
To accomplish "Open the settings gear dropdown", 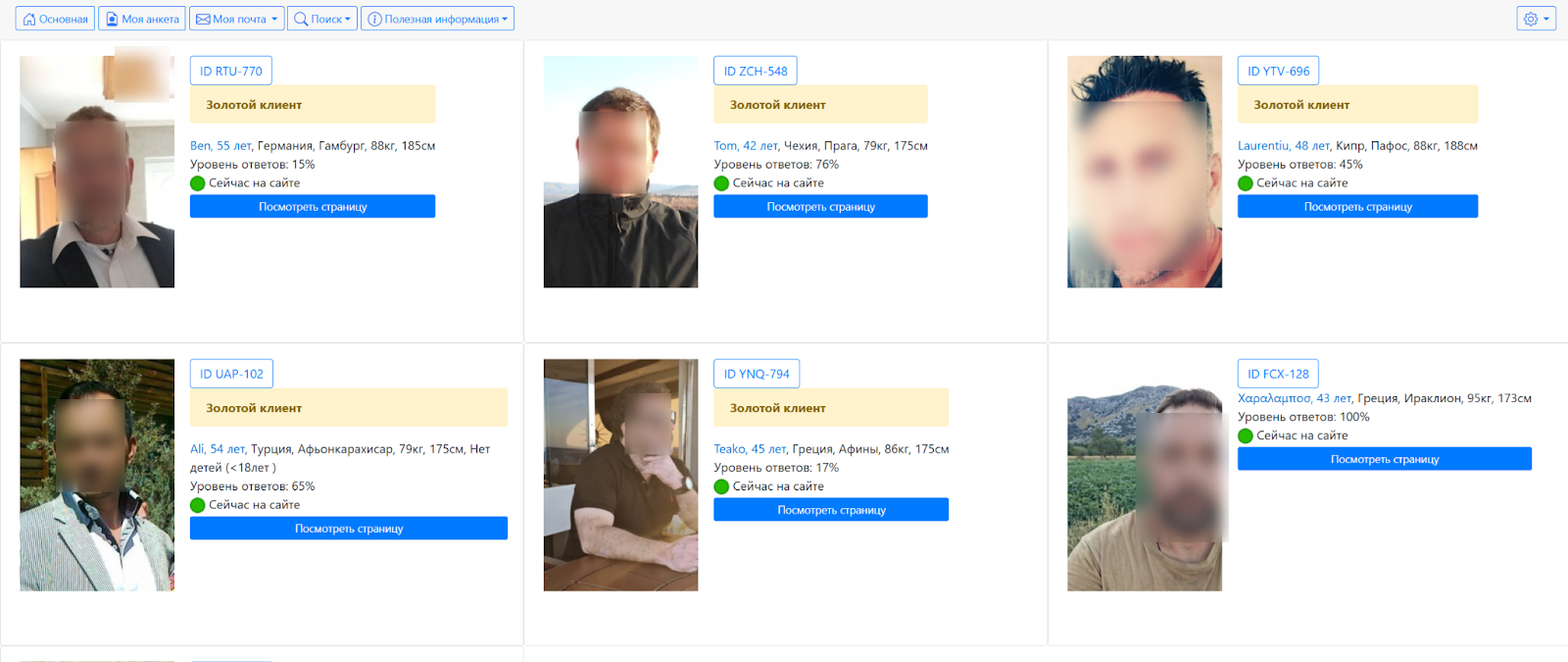I will 1536,19.
